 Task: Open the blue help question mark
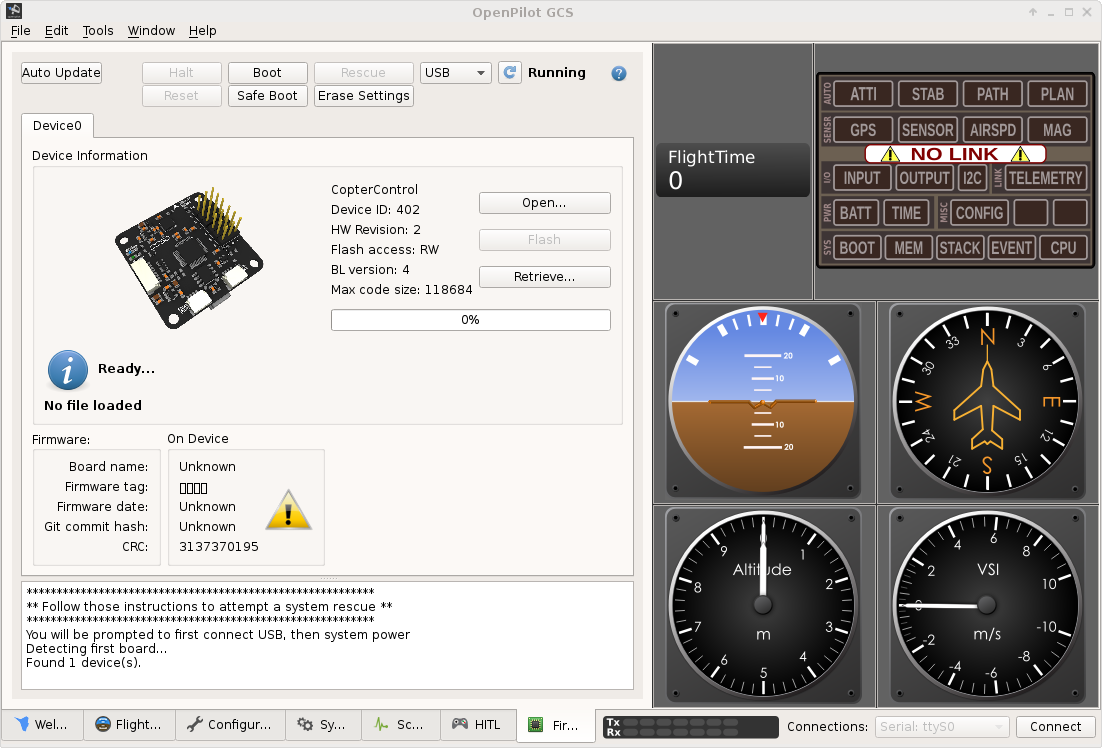618,73
